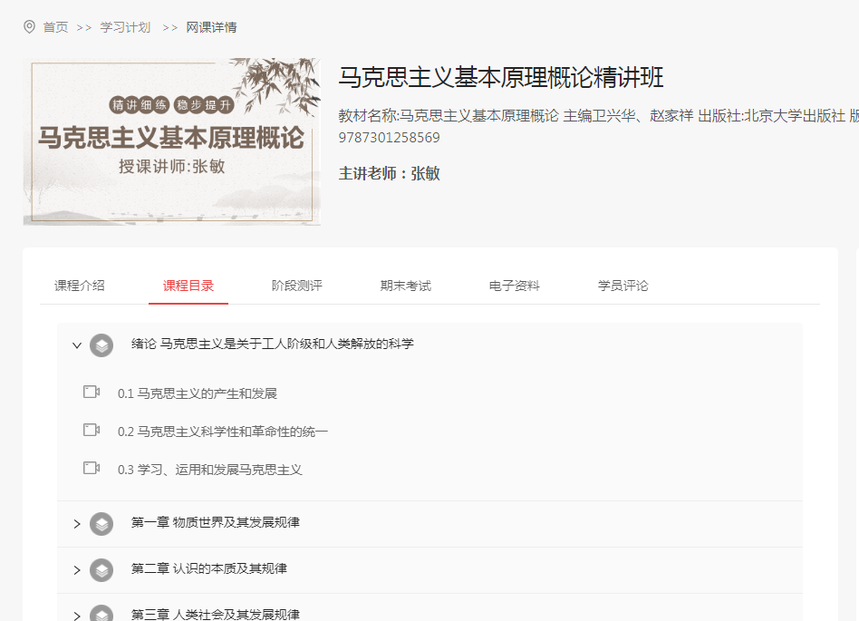
Task: Open 电子资料 tab
Action: pos(514,285)
